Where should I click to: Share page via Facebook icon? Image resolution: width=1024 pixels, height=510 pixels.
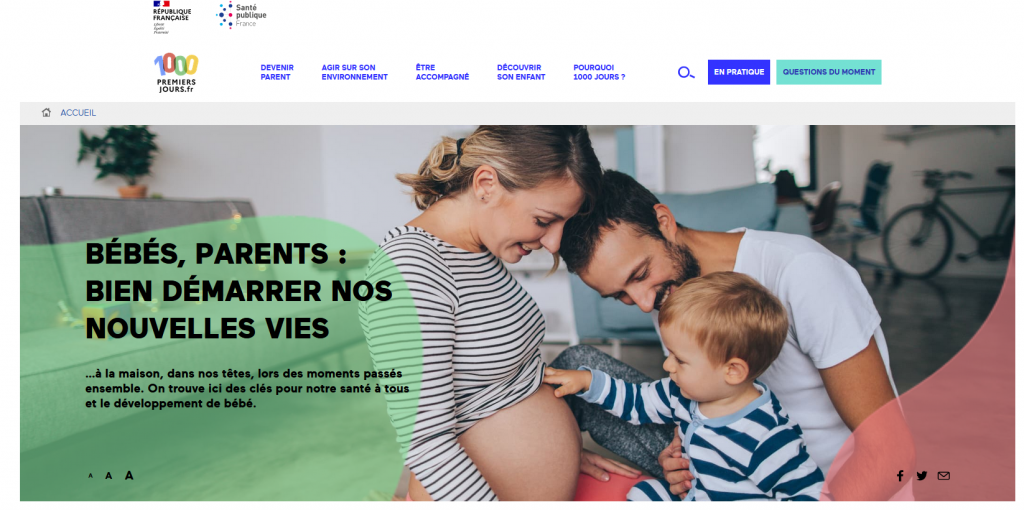(900, 475)
